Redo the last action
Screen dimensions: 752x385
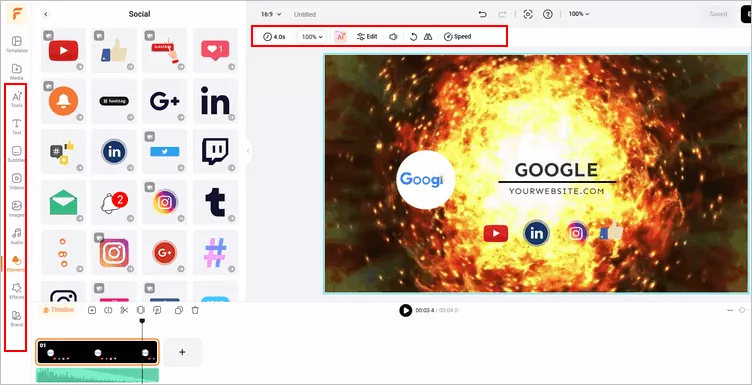502,14
